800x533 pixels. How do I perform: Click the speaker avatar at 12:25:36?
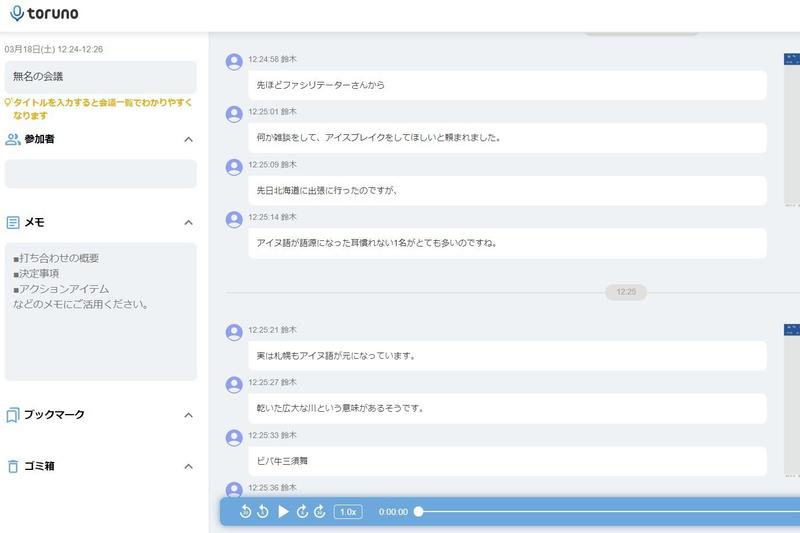tap(234, 490)
